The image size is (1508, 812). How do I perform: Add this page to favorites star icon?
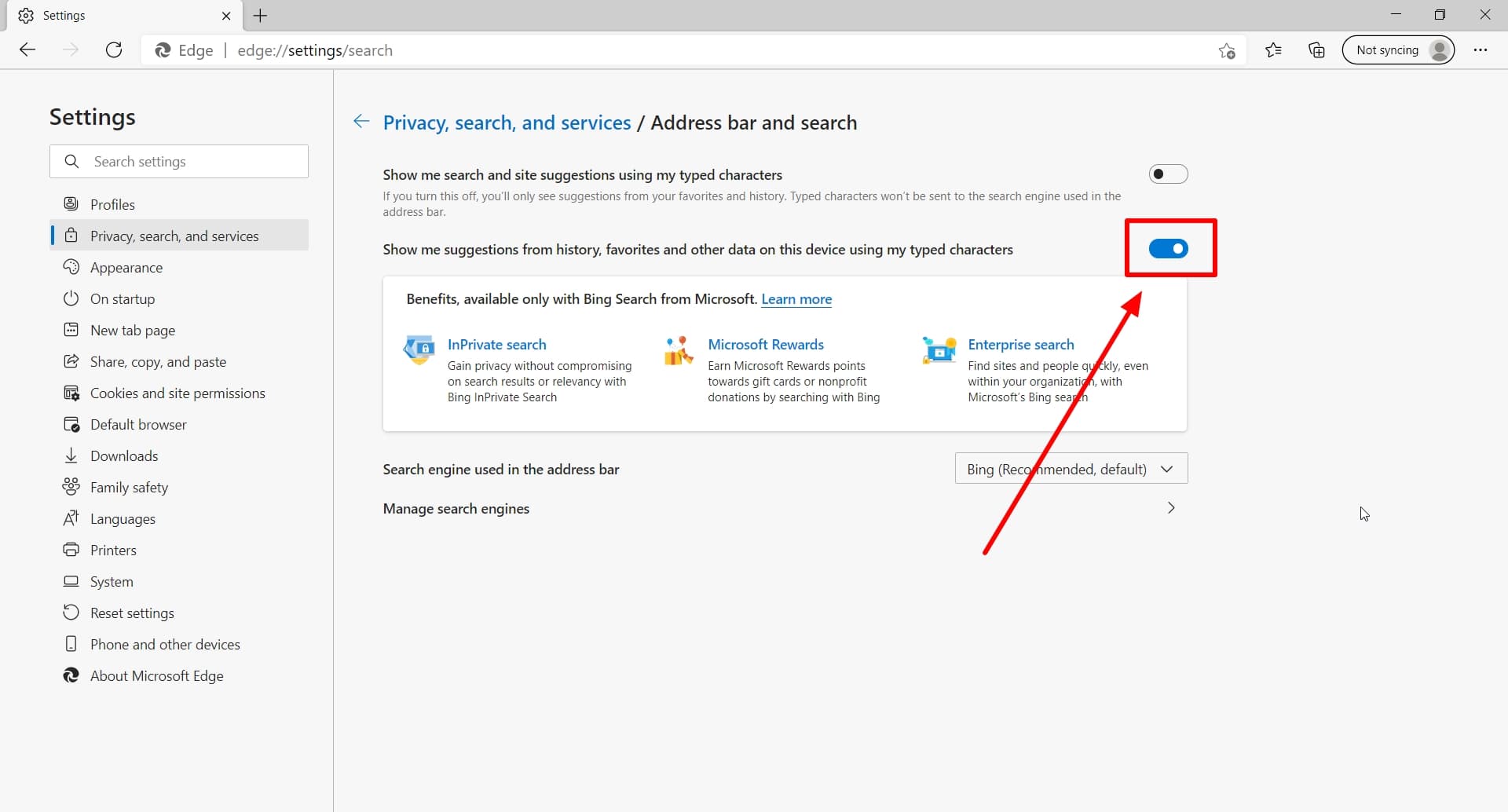point(1227,51)
